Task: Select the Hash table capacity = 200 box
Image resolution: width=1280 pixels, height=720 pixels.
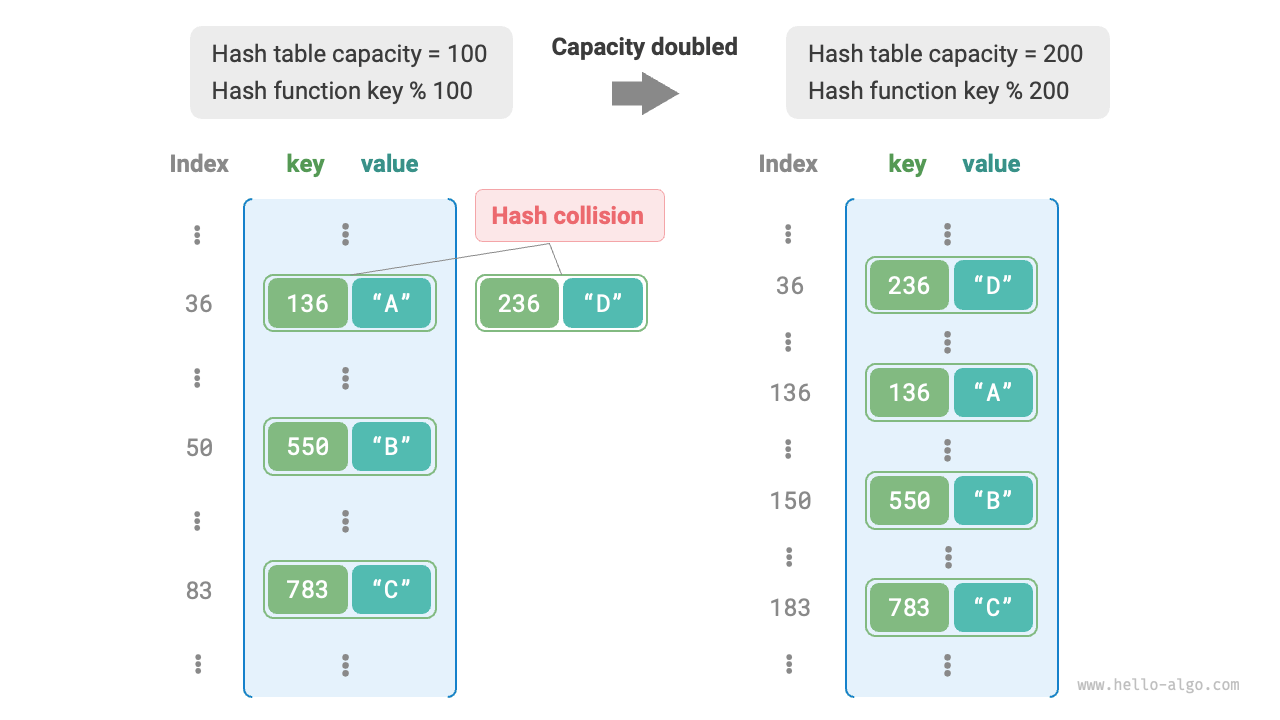Action: [x=947, y=72]
